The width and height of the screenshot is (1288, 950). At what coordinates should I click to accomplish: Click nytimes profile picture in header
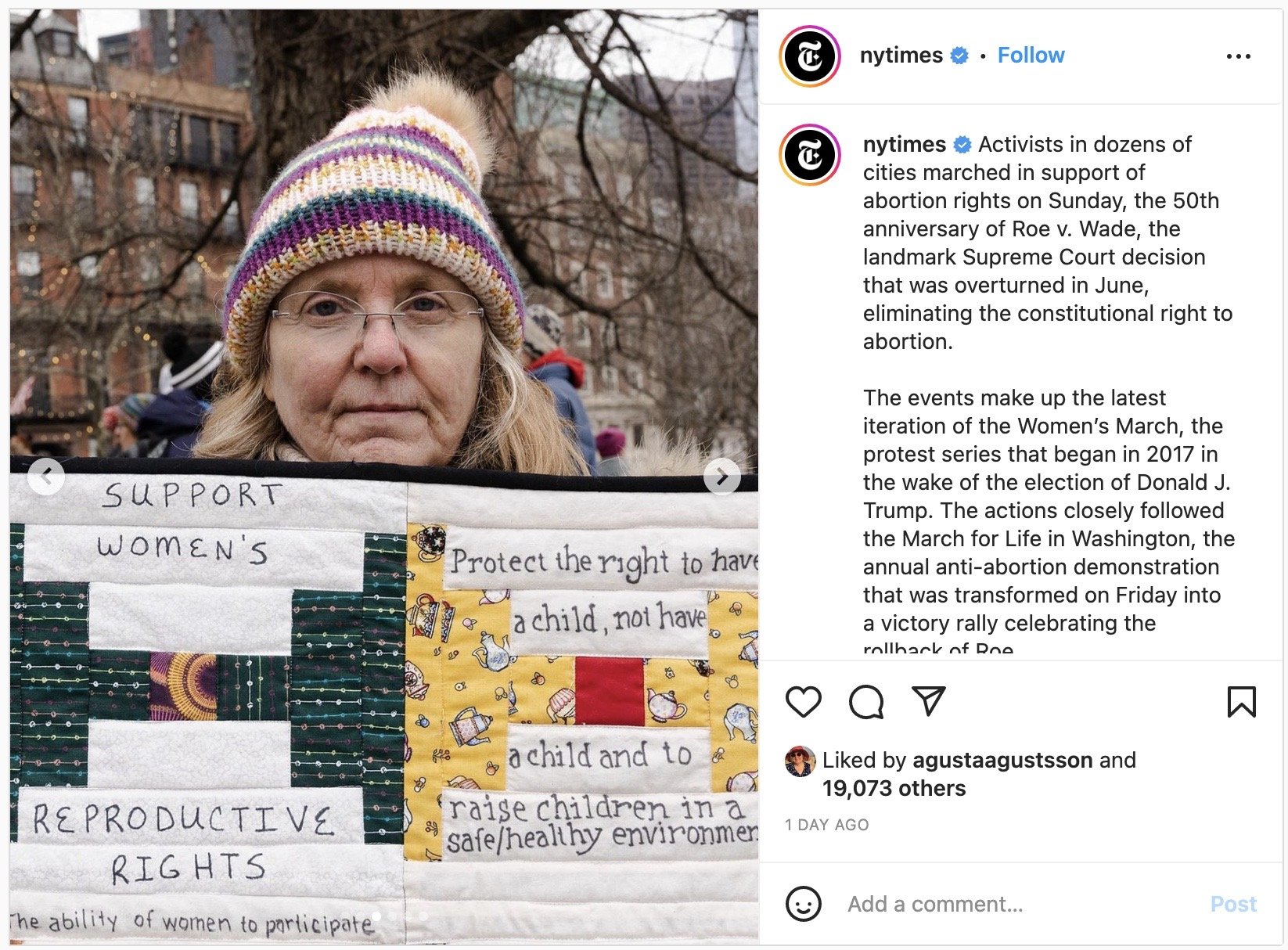coord(810,56)
